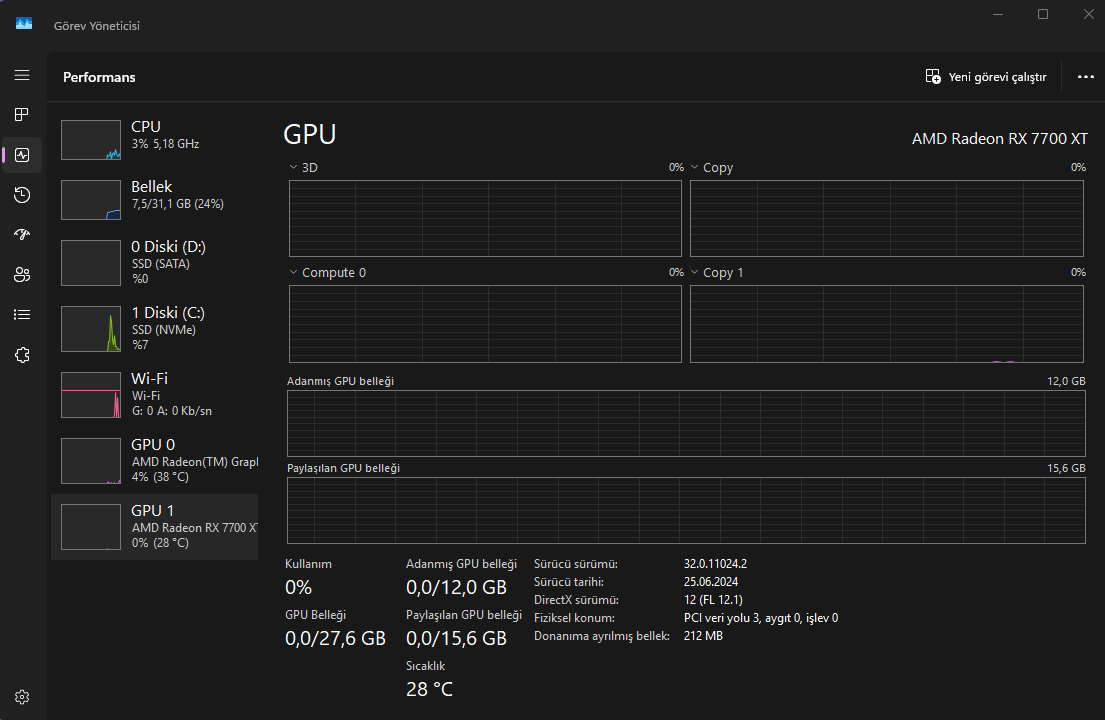
Task: Open the Users page icon
Action: 22,275
